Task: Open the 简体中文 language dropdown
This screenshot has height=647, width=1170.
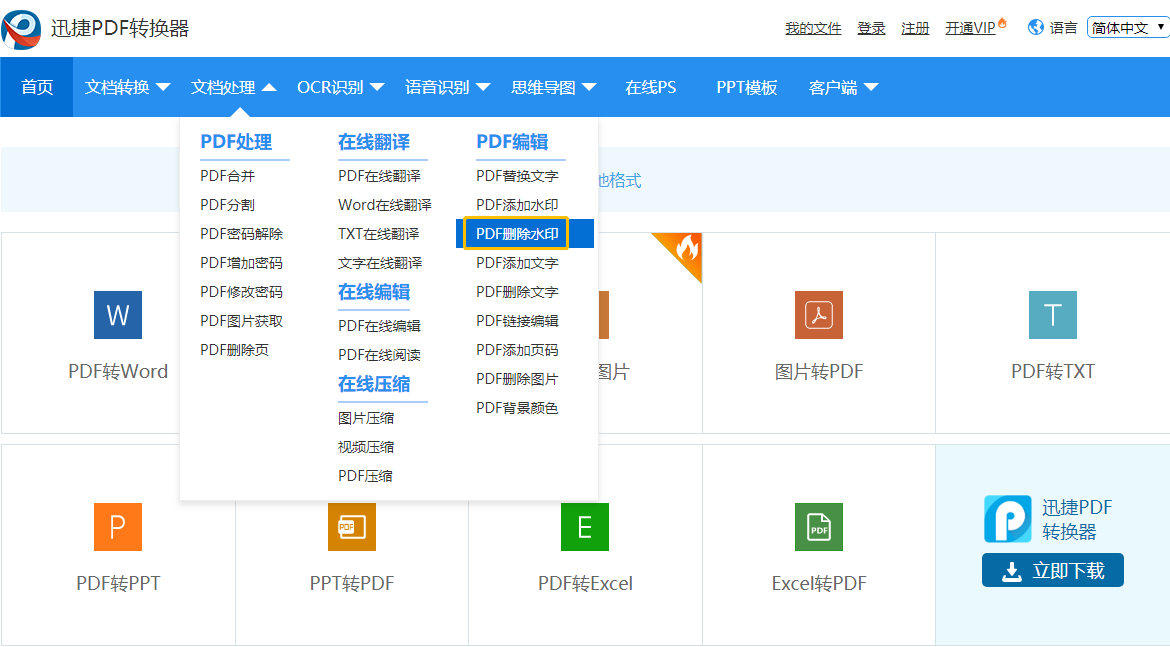Action: pos(1128,28)
